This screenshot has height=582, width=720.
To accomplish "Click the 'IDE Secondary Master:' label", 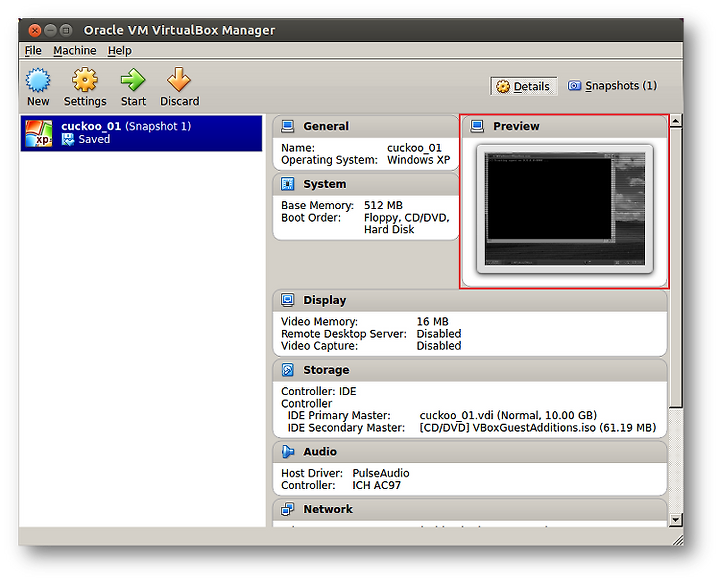I will click(x=346, y=428).
